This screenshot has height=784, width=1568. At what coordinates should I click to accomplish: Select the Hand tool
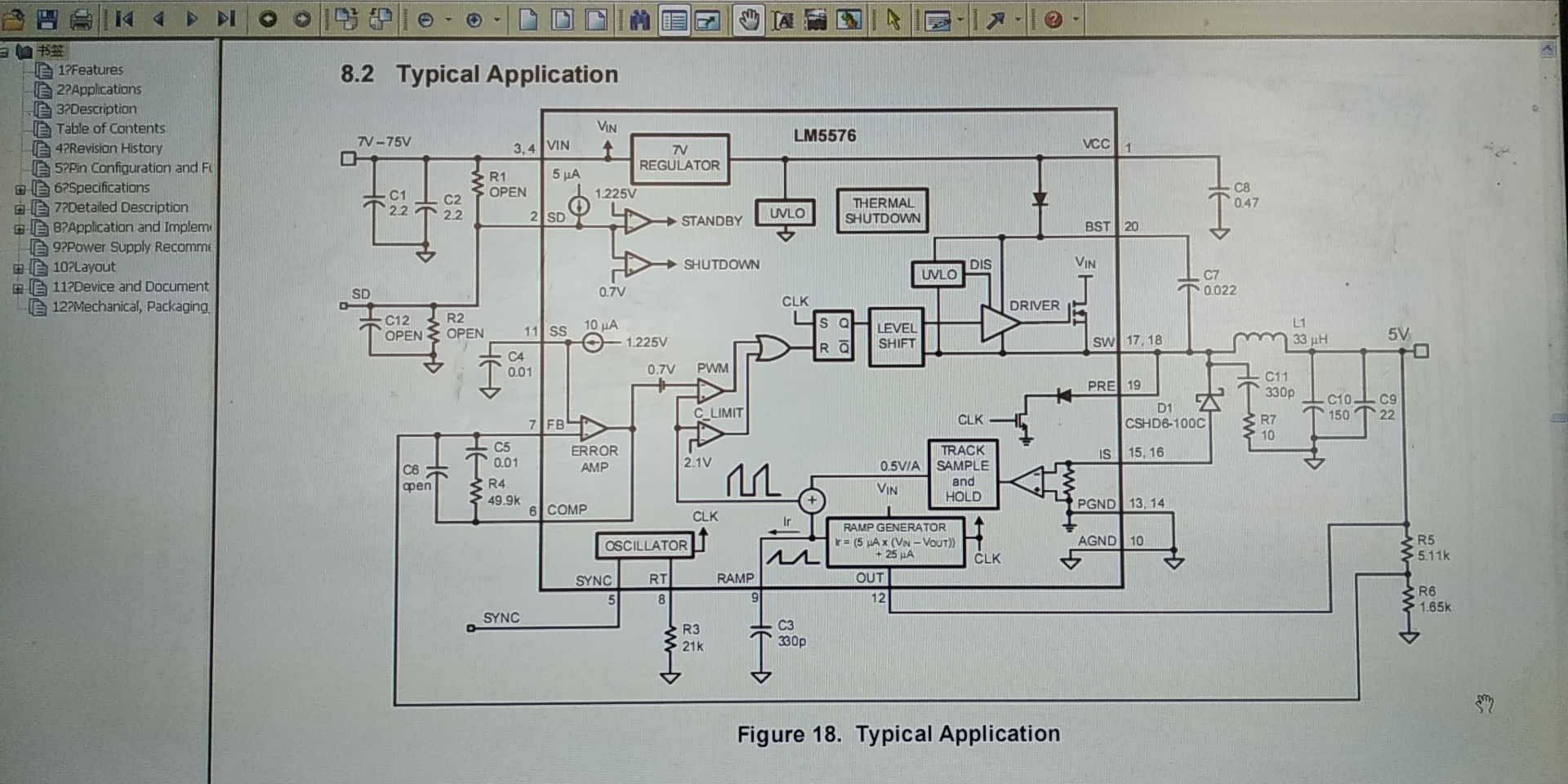(748, 20)
